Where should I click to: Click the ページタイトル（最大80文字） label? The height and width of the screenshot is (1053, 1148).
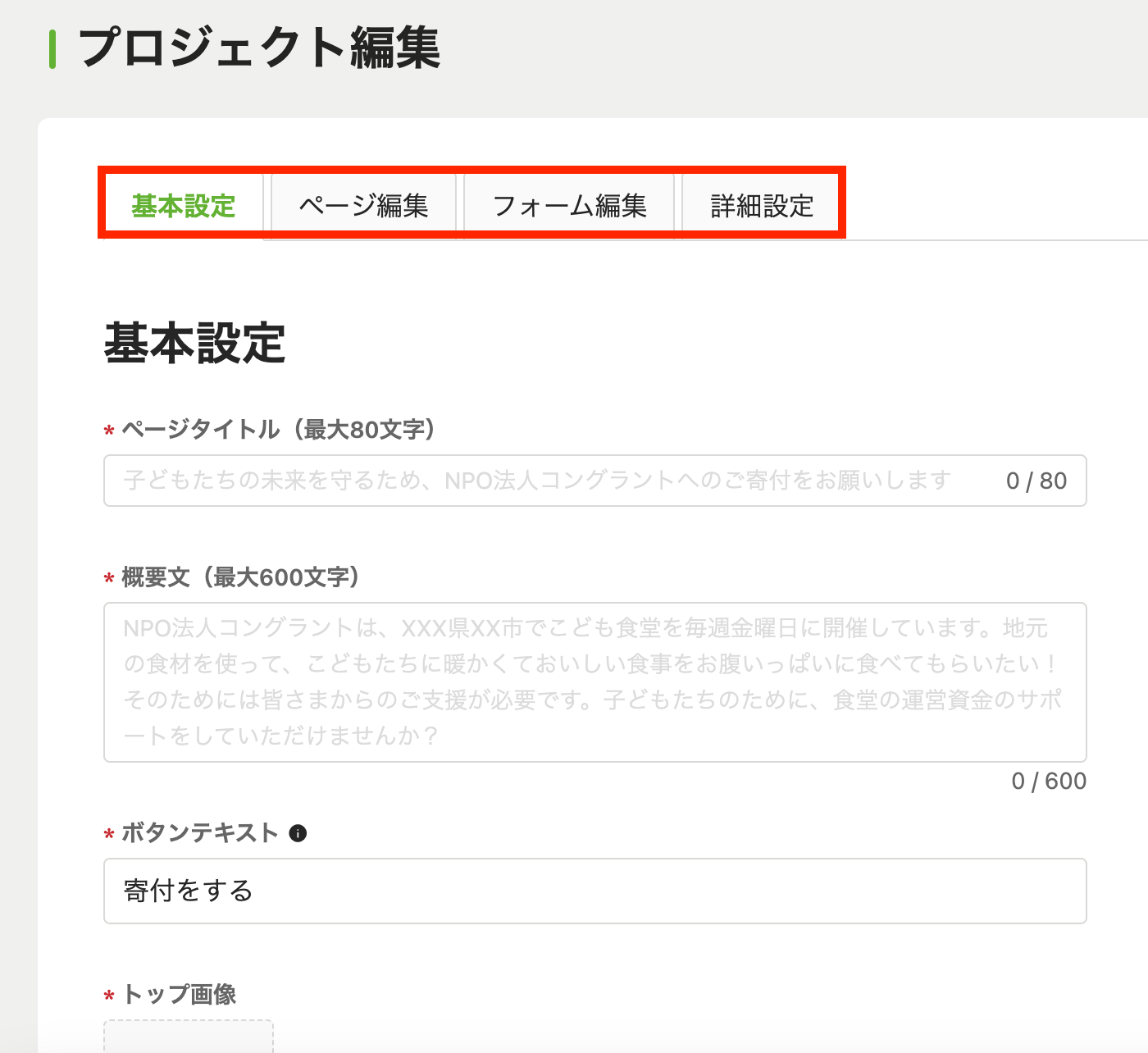coord(278,429)
